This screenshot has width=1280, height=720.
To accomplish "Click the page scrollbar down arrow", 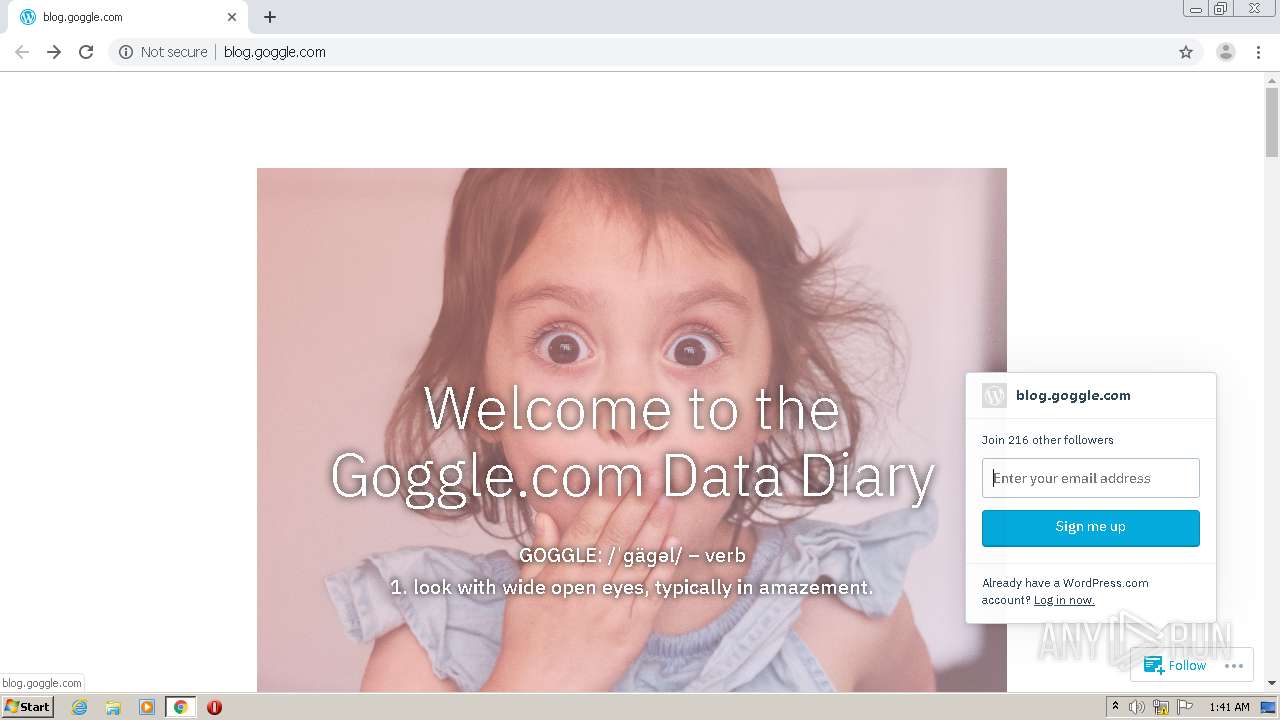I will pyautogui.click(x=1272, y=683).
